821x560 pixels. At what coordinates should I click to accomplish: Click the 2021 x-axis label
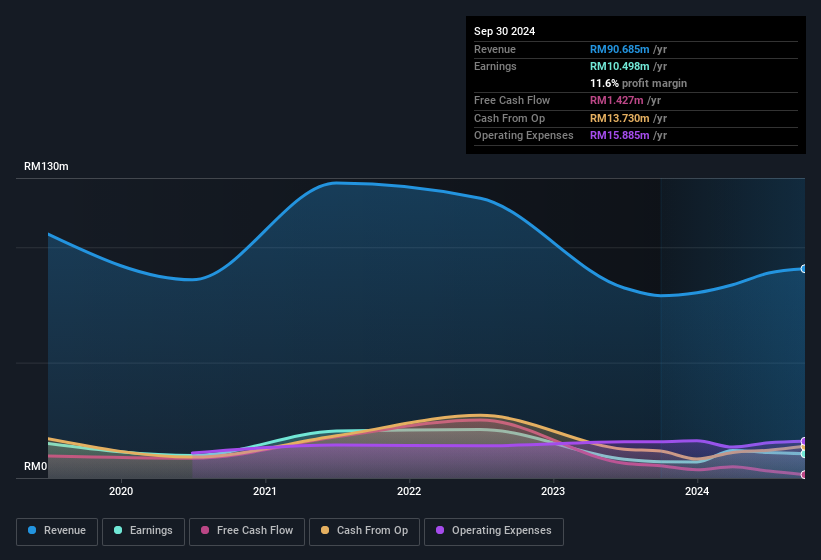[265, 491]
